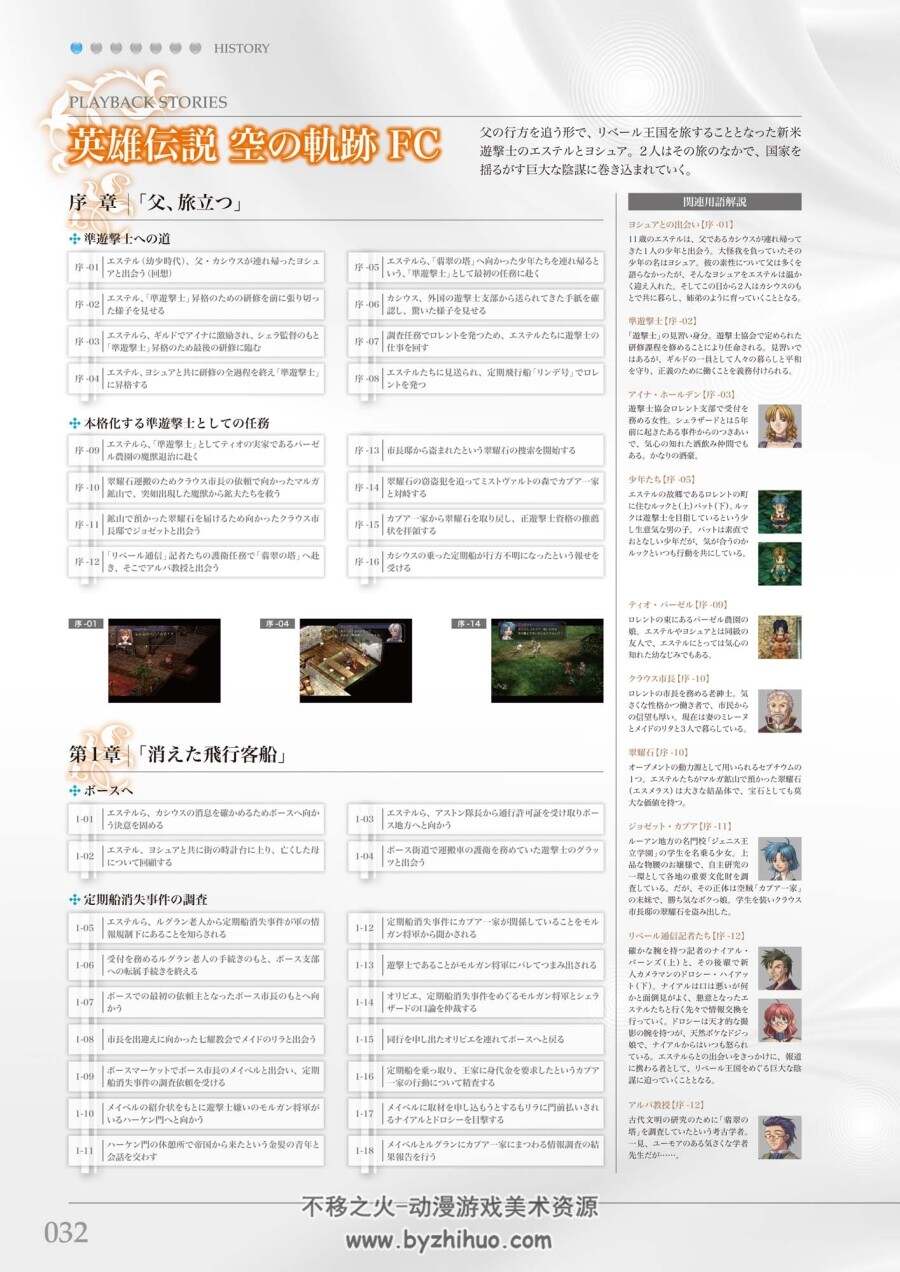Select story entry 1-13

coord(476,965)
